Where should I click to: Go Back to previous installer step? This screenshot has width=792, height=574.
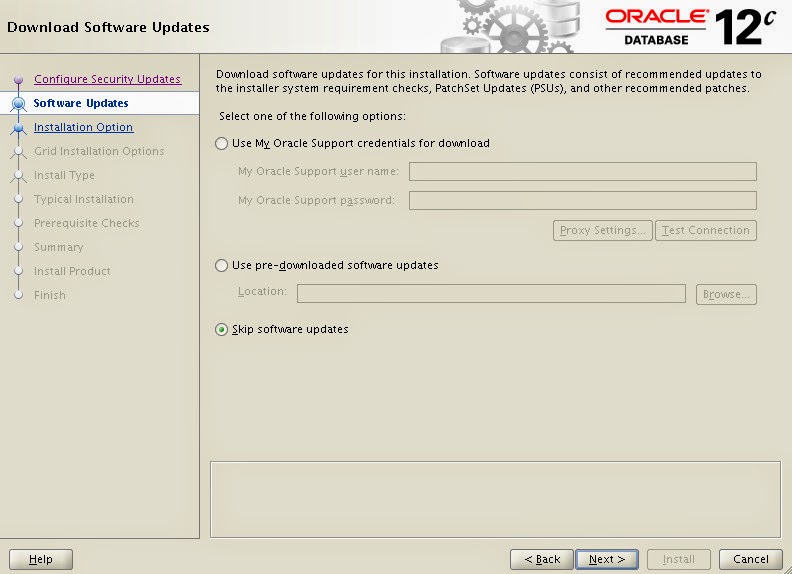click(541, 559)
